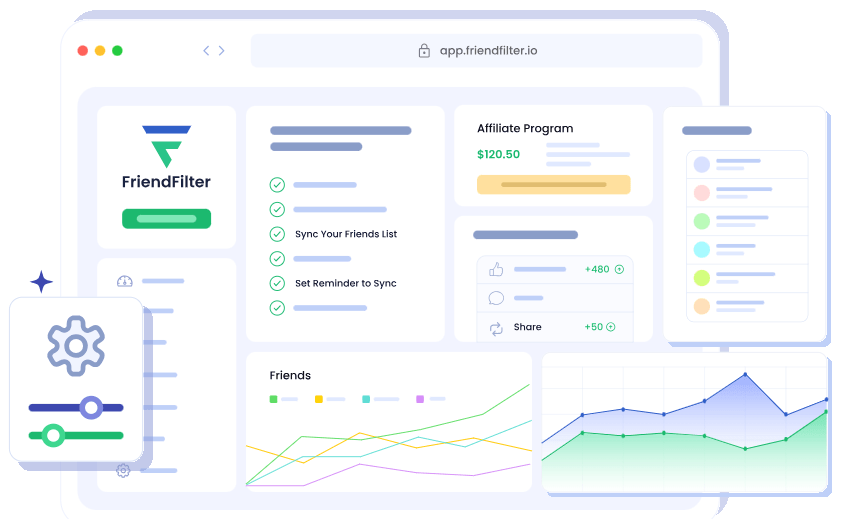
Task: Open the dashboard gauge sidebar icon
Action: pyautogui.click(x=125, y=281)
